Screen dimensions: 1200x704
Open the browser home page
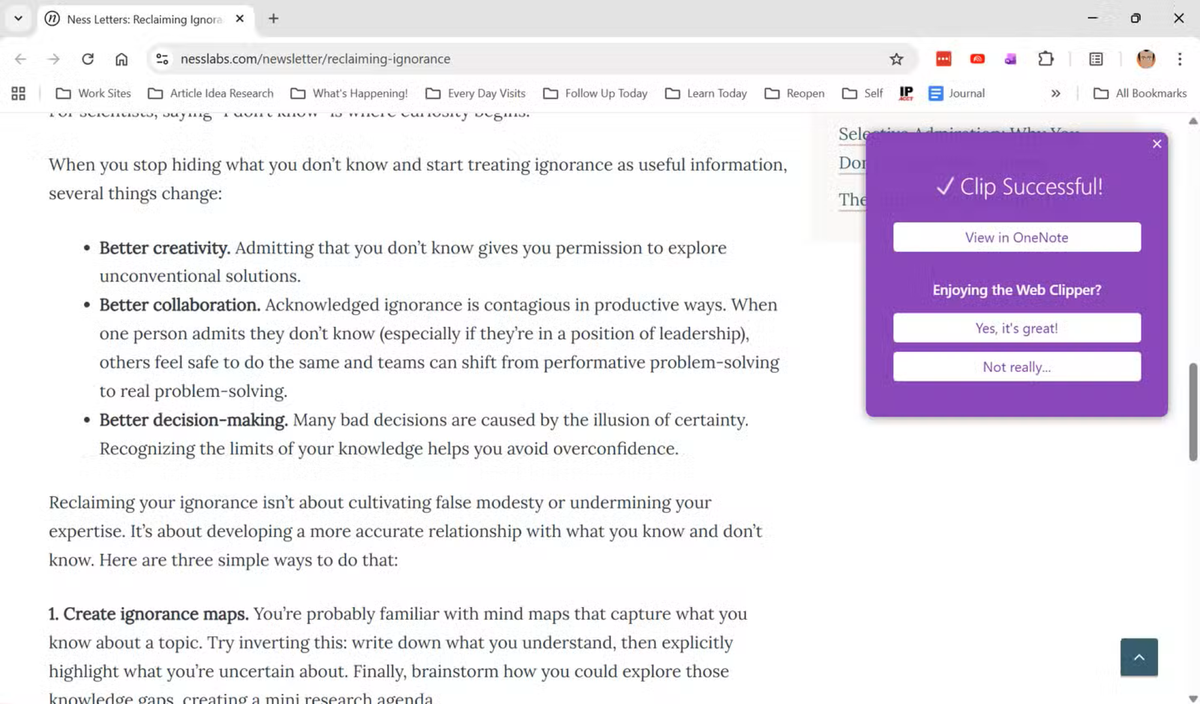pos(121,59)
